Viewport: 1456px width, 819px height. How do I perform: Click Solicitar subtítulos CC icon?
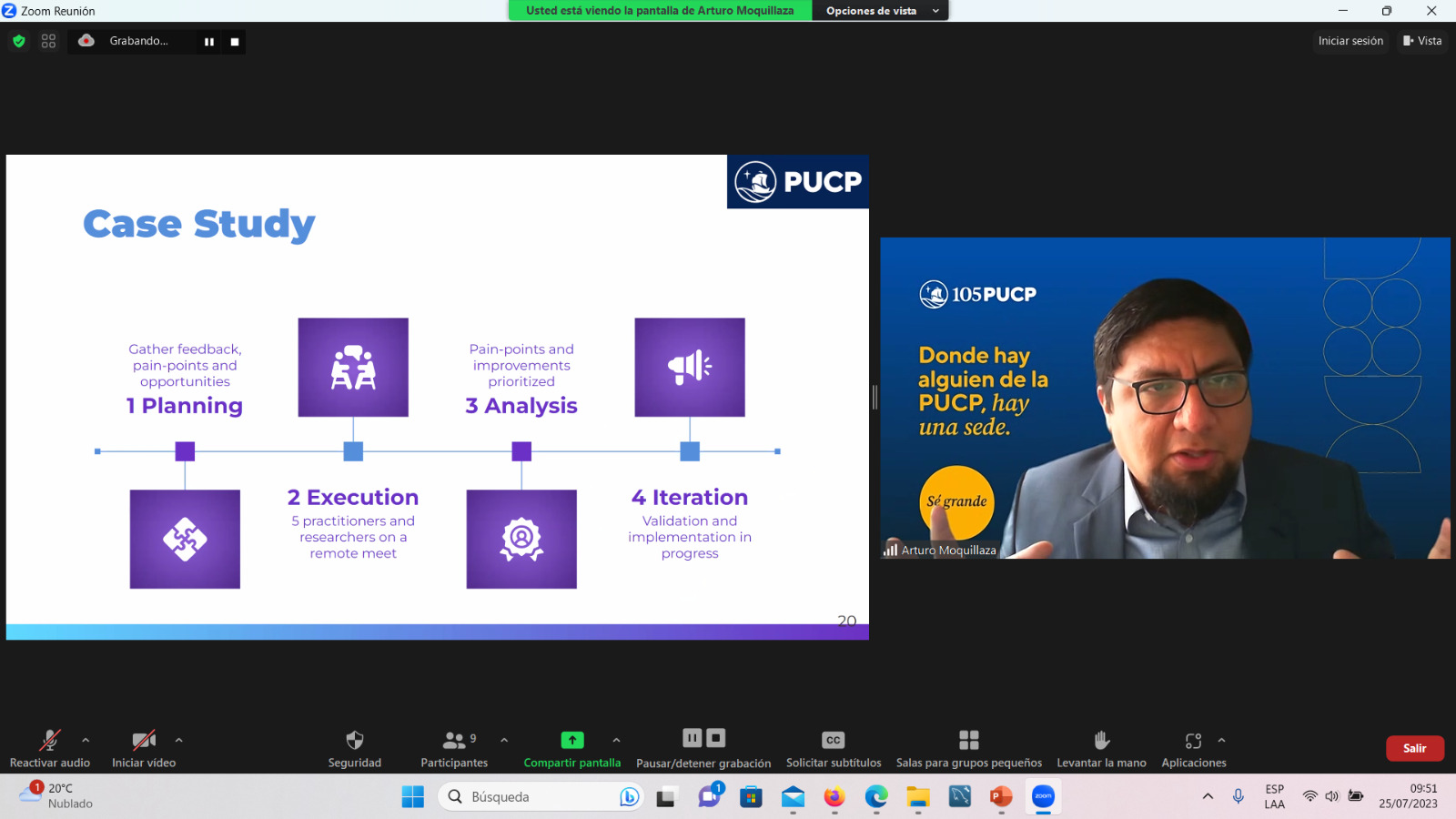point(833,741)
